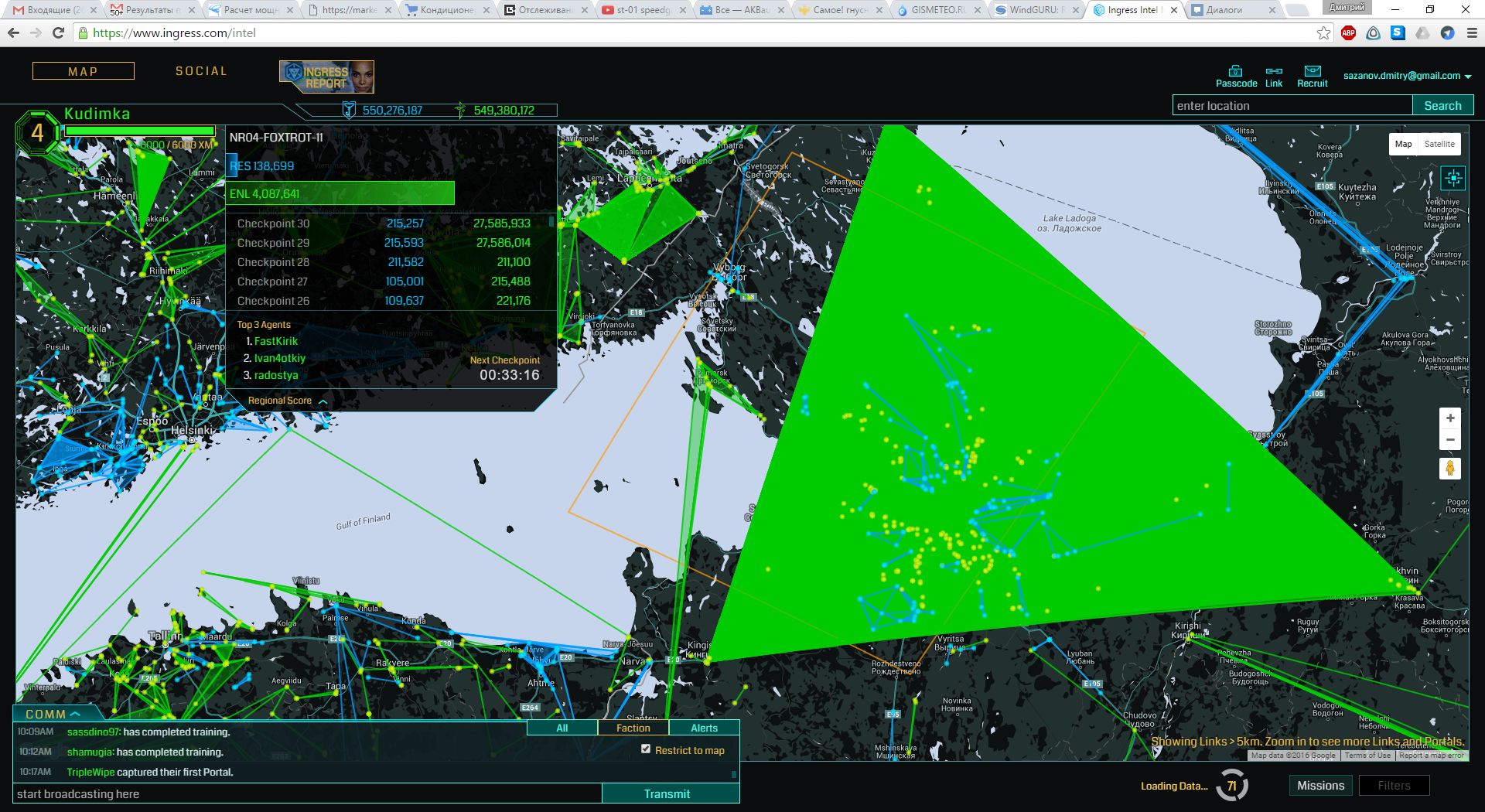
Task: Click the green XM energy bar
Action: tap(140, 131)
